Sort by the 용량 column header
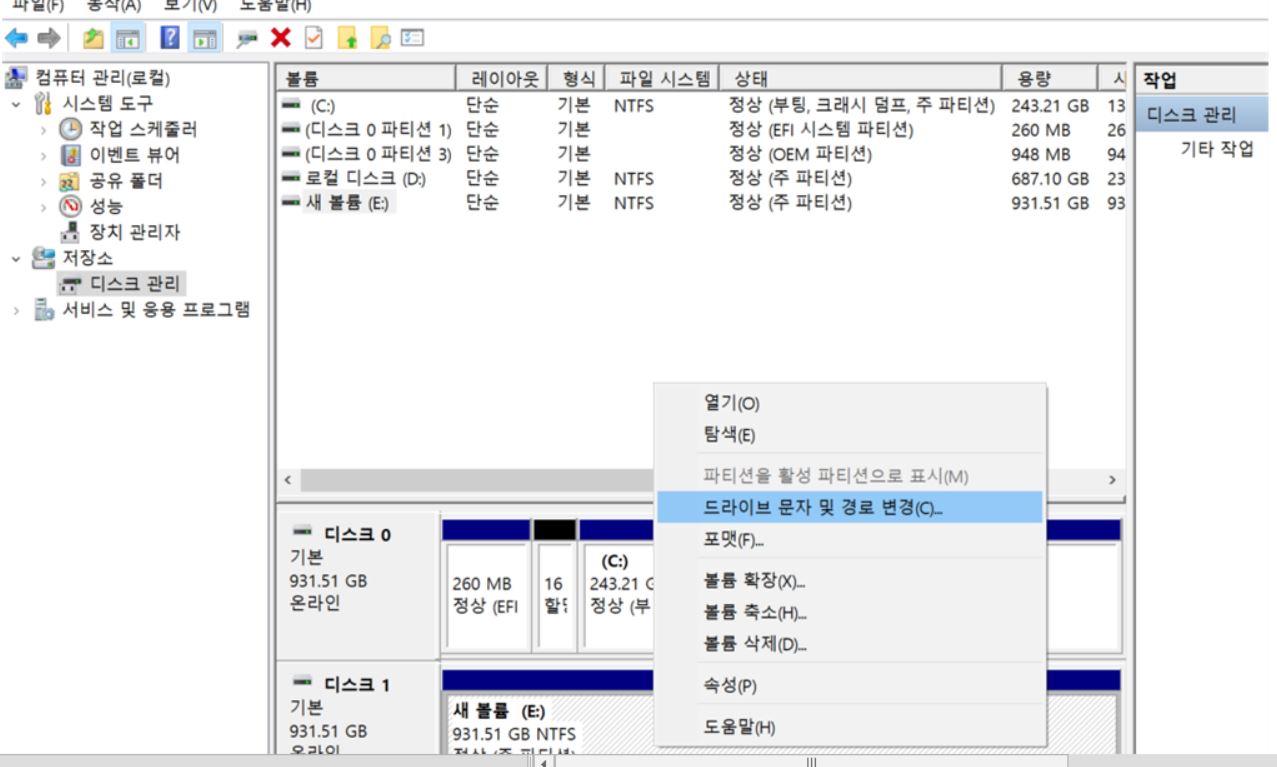Viewport: 1277px width, 767px height. click(x=1049, y=79)
